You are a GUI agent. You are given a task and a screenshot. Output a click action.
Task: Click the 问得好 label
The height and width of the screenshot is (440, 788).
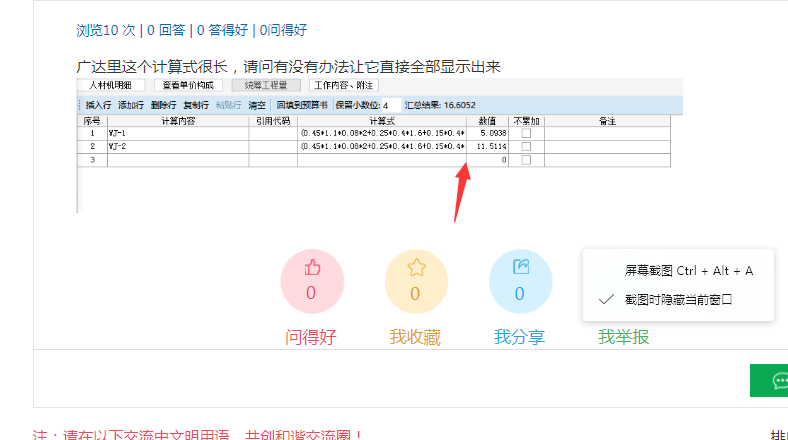pos(311,337)
